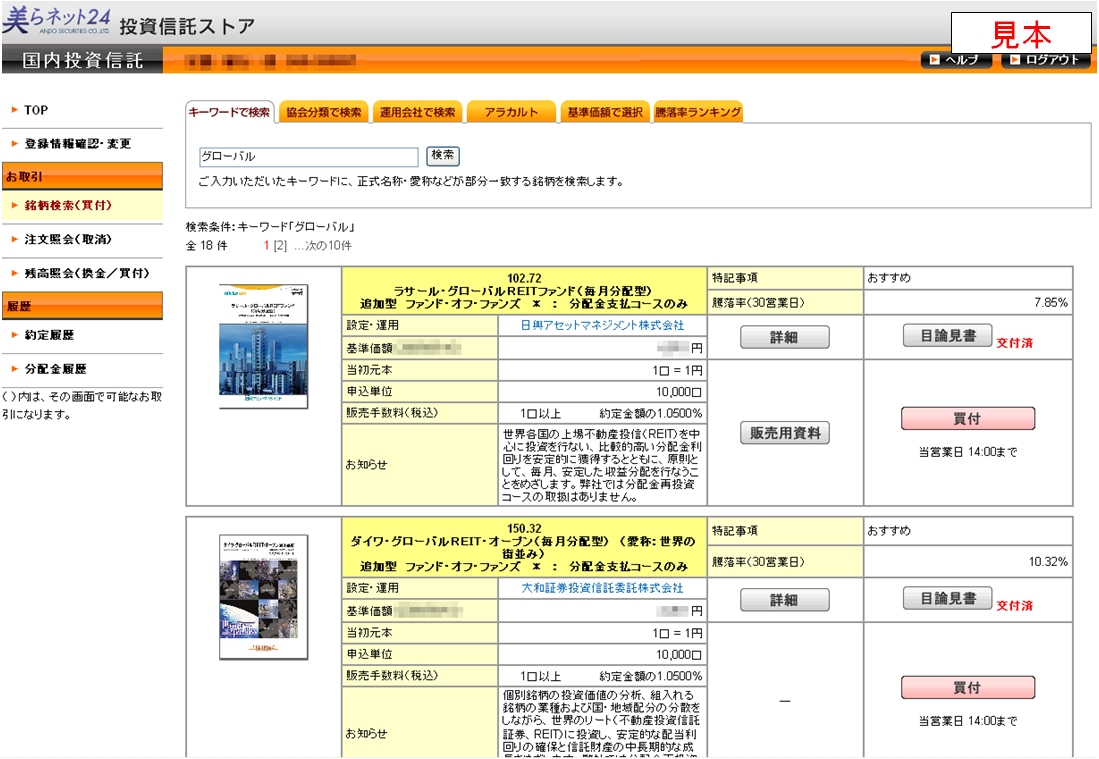
Task: Click 買付 for the ダイワ・グローバルREIT・オープン
Action: point(967,688)
